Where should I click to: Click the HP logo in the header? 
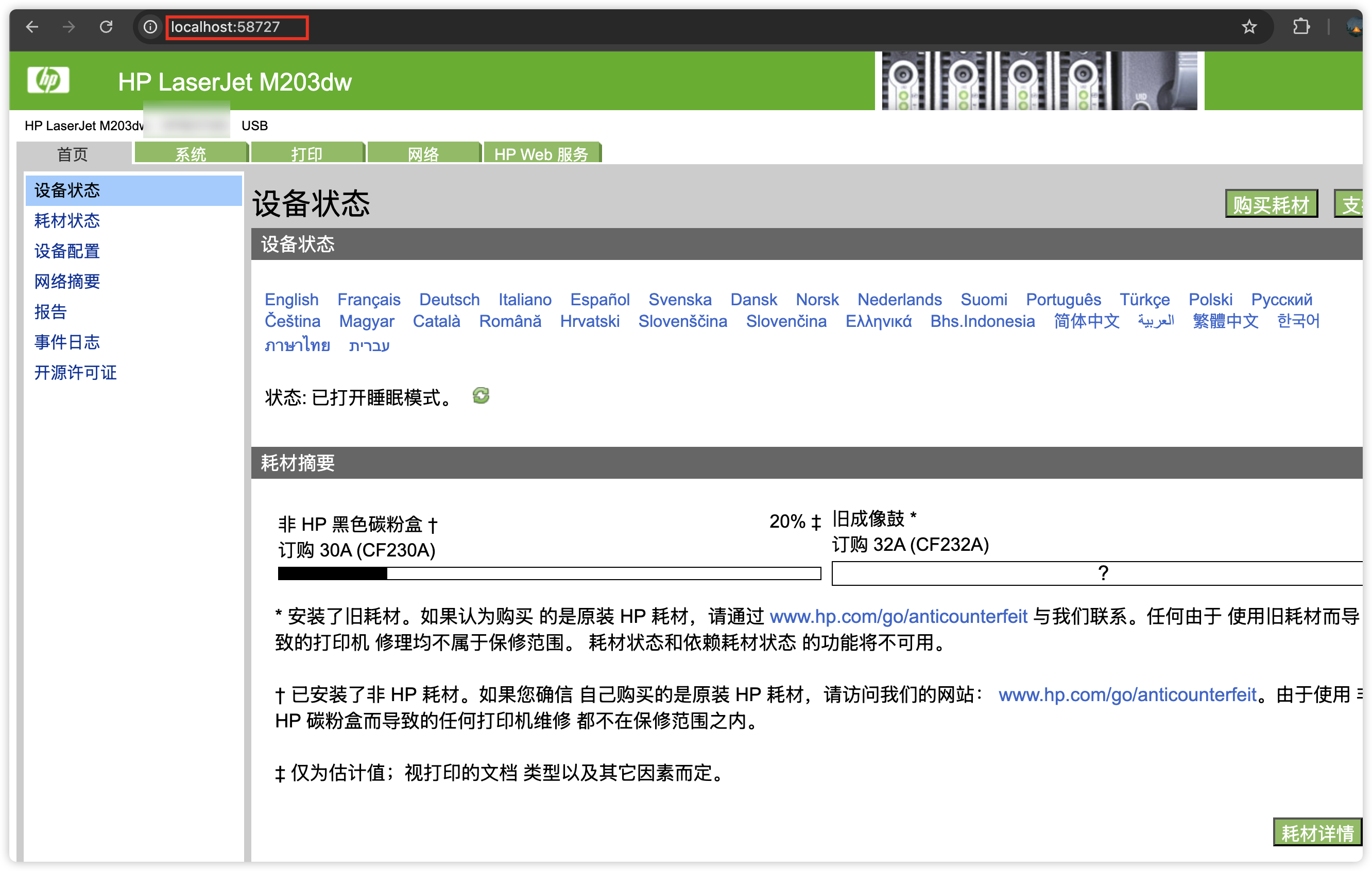tap(48, 80)
